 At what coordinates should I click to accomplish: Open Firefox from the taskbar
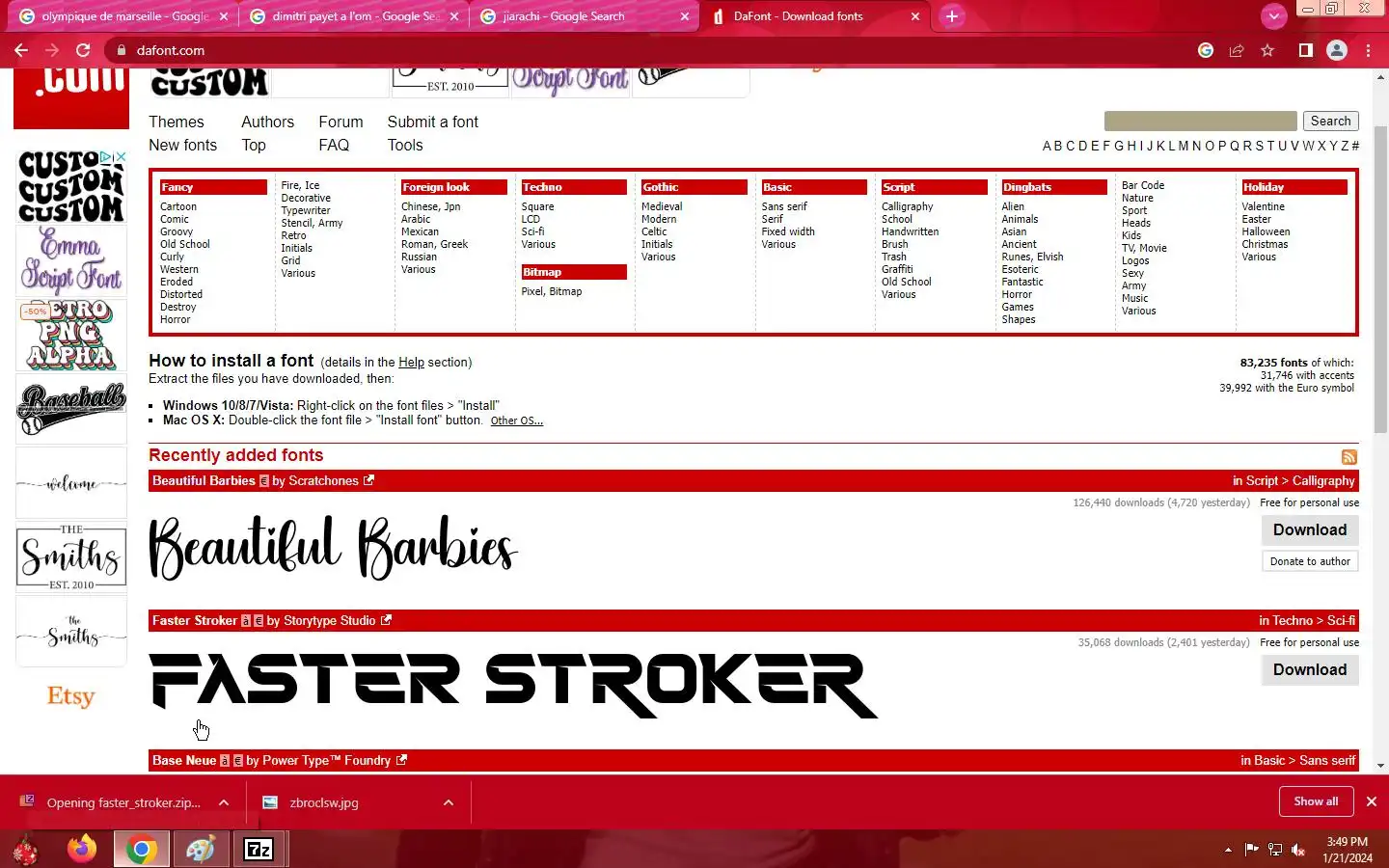tap(81, 849)
